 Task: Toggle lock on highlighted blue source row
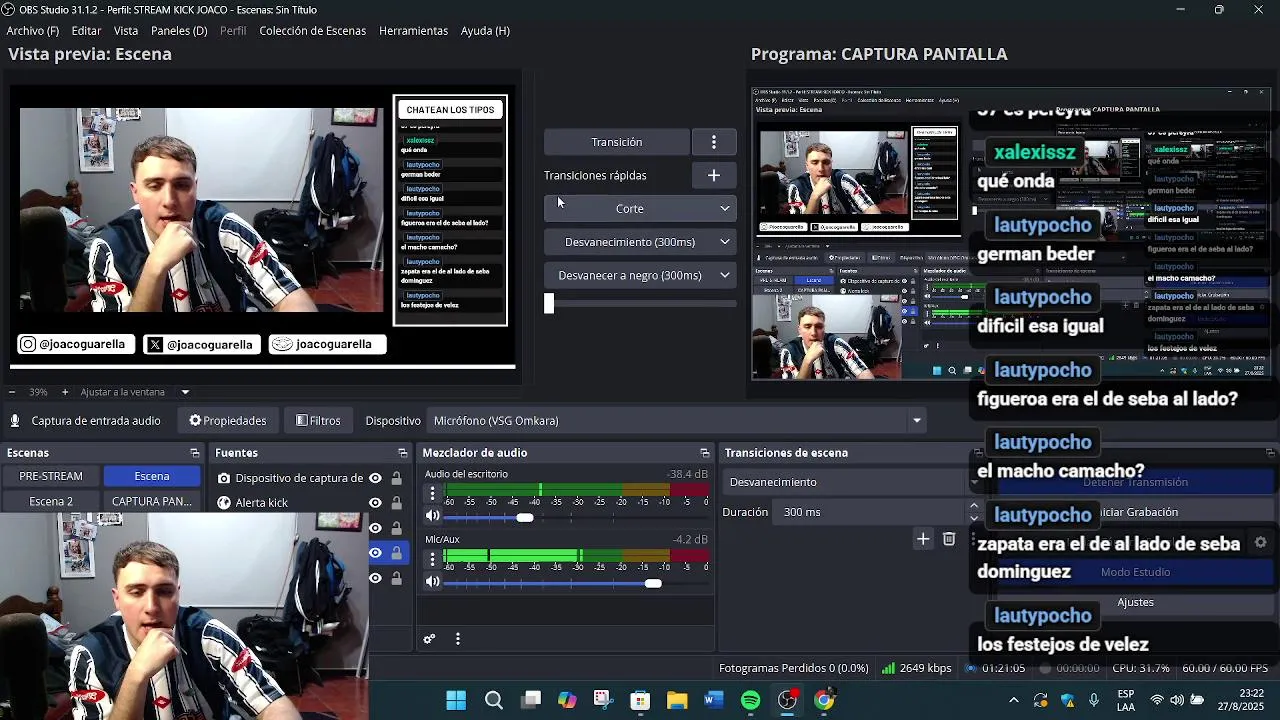coord(397,553)
